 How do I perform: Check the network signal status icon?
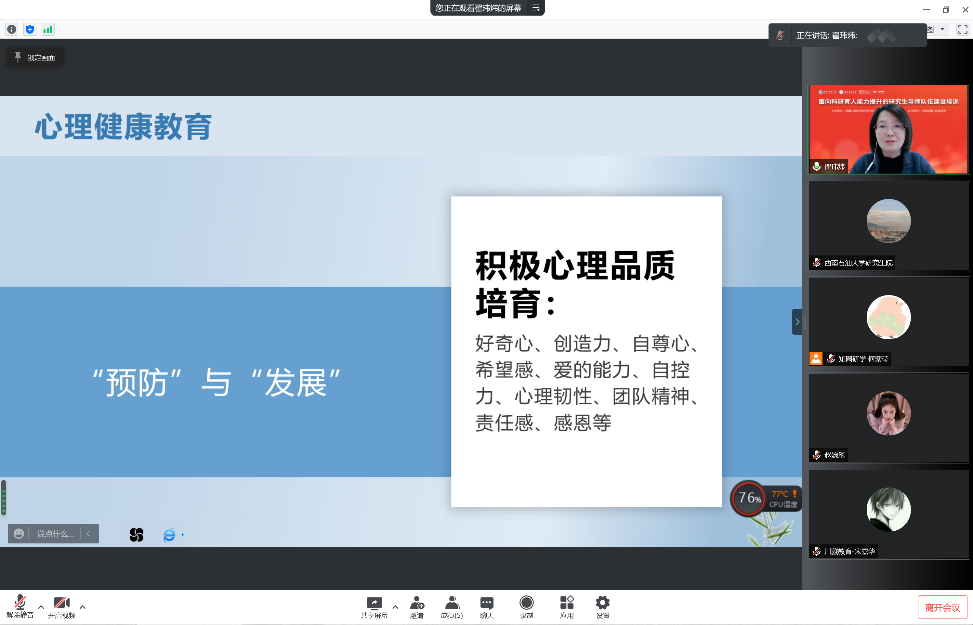tap(48, 30)
